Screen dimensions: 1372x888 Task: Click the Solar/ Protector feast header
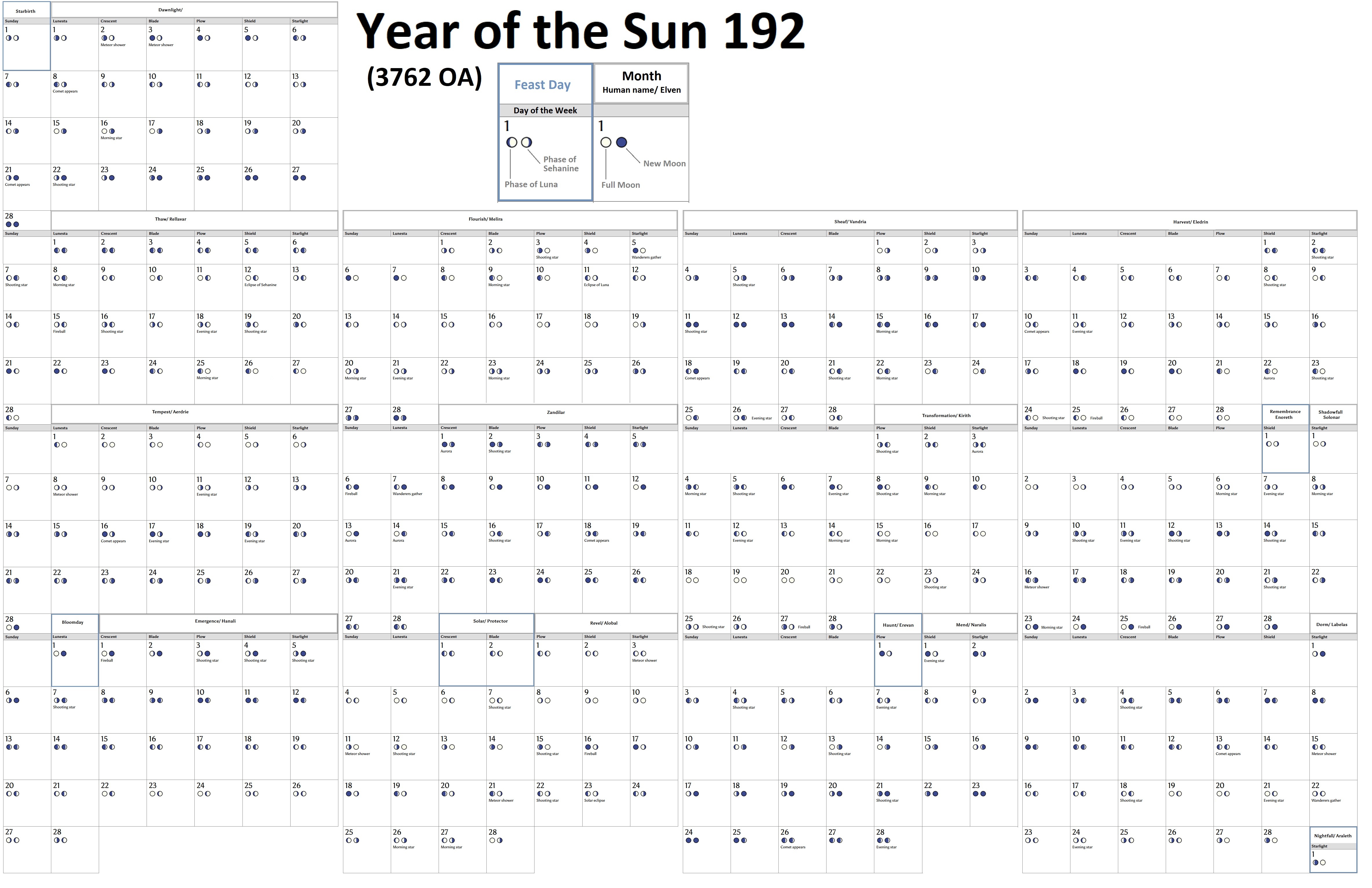(490, 622)
